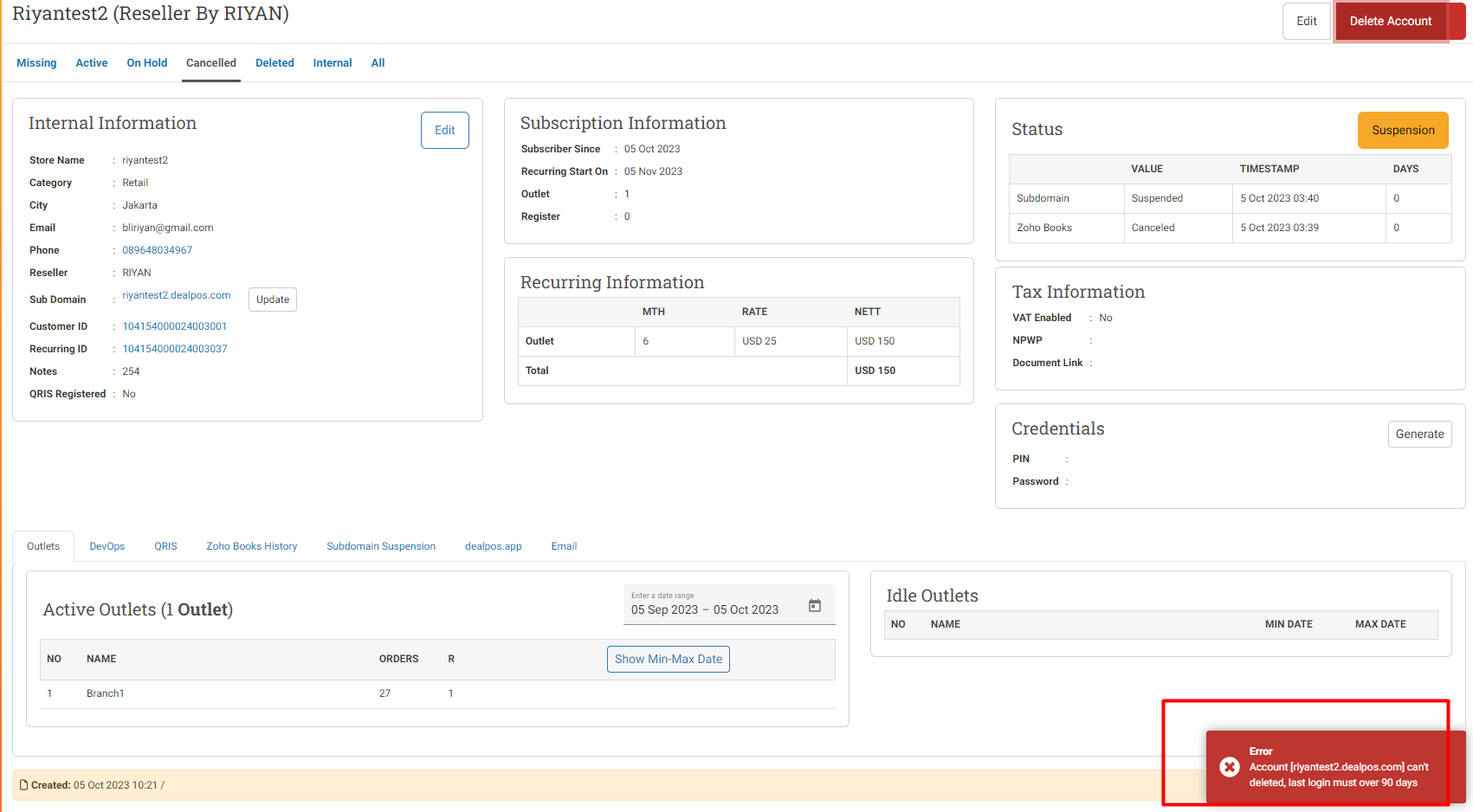Screen dimensions: 1473x812
Task: Click the bold Total USD 150 value
Action: point(875,371)
